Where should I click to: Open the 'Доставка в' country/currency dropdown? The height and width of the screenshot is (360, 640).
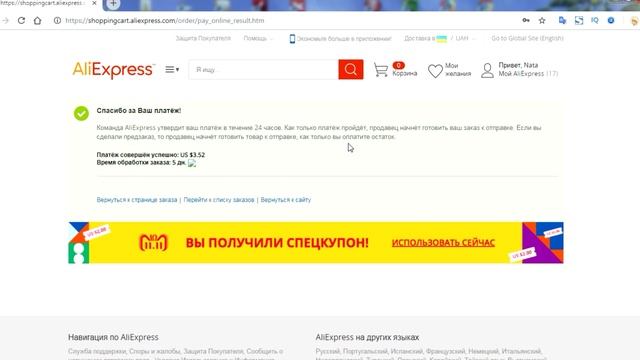[x=440, y=38]
